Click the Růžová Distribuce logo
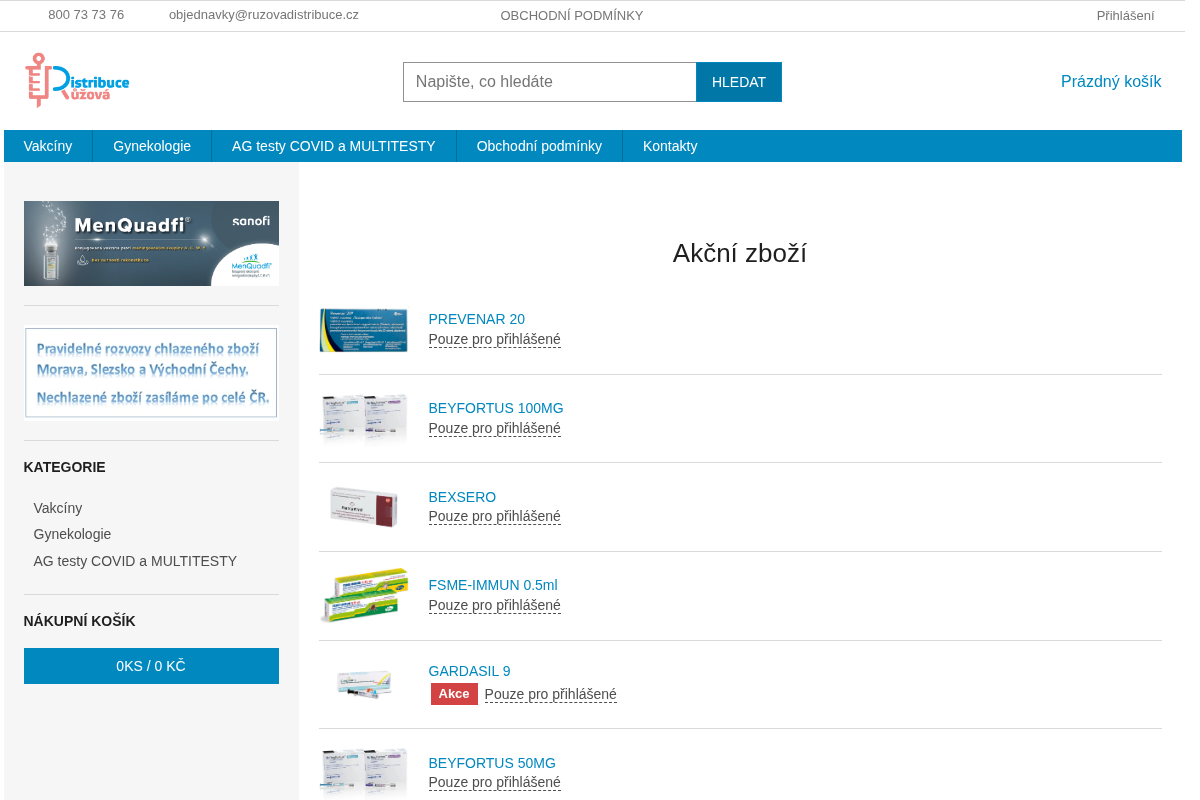 tap(77, 80)
